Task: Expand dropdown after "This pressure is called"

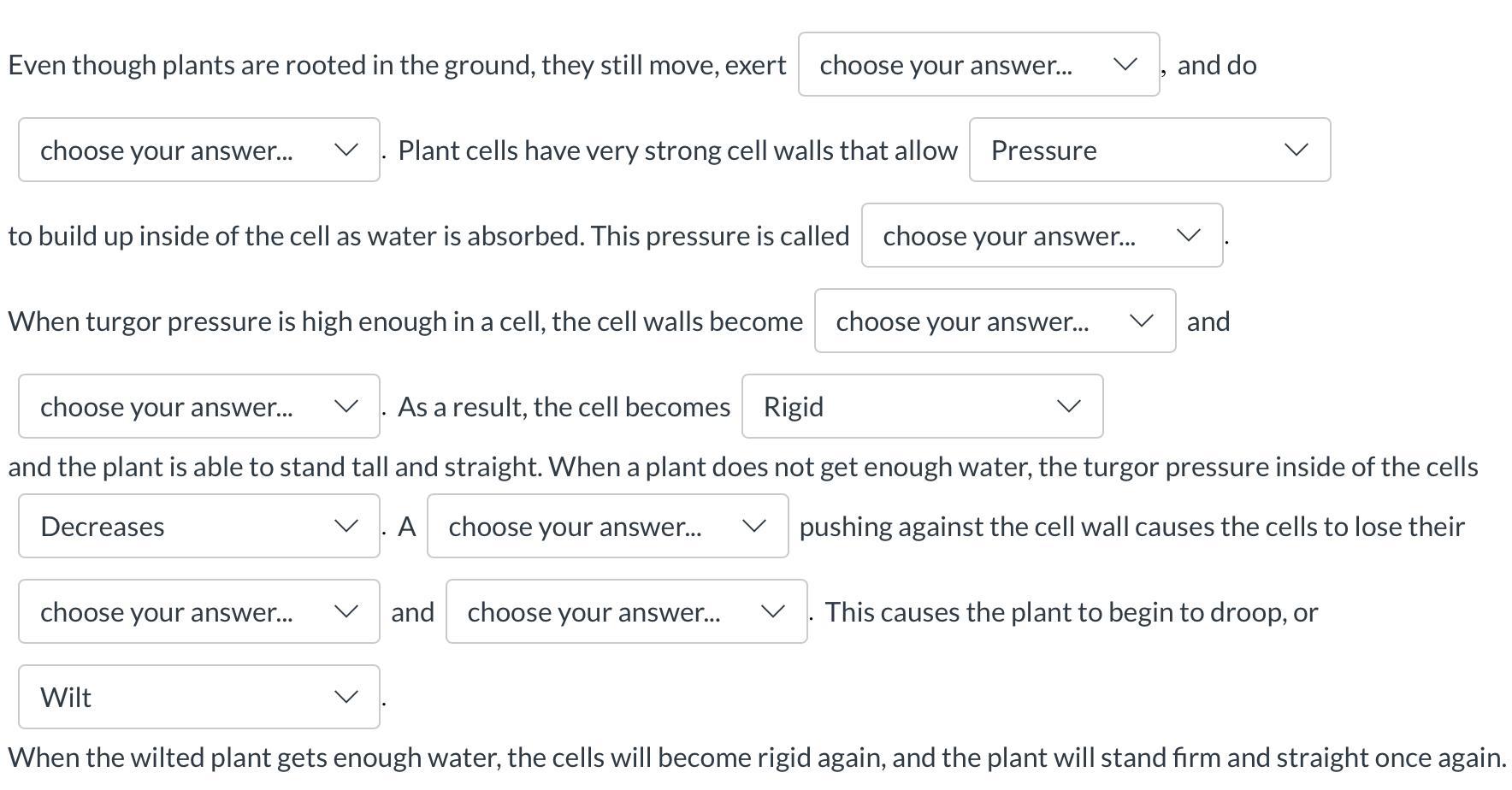Action: pyautogui.click(x=1041, y=236)
